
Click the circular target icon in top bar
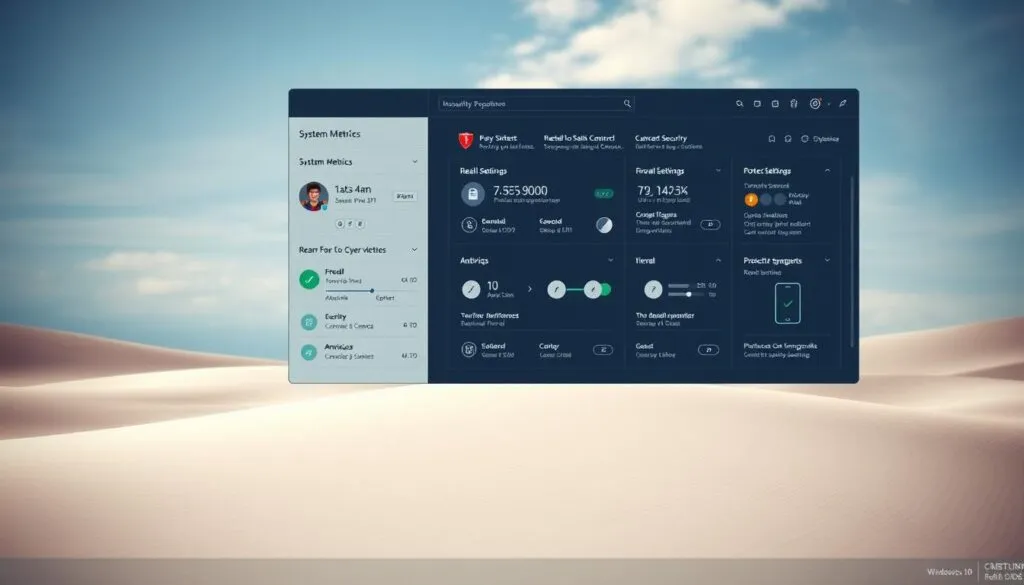815,103
